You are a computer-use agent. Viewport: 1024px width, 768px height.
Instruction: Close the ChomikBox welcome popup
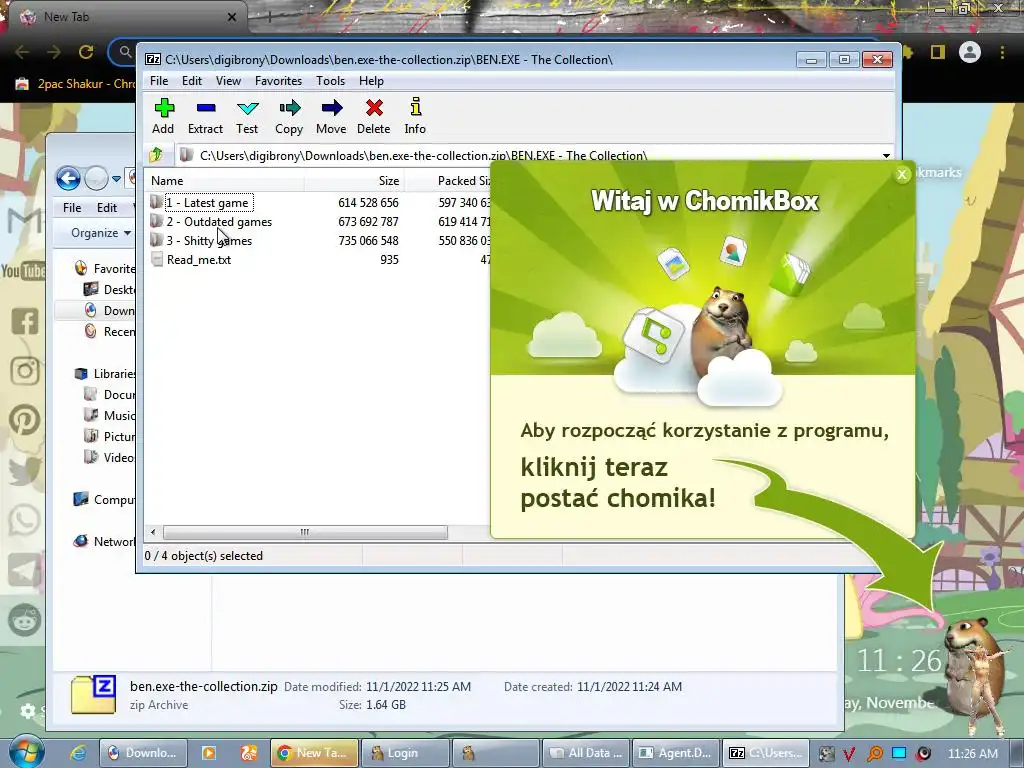coord(902,174)
